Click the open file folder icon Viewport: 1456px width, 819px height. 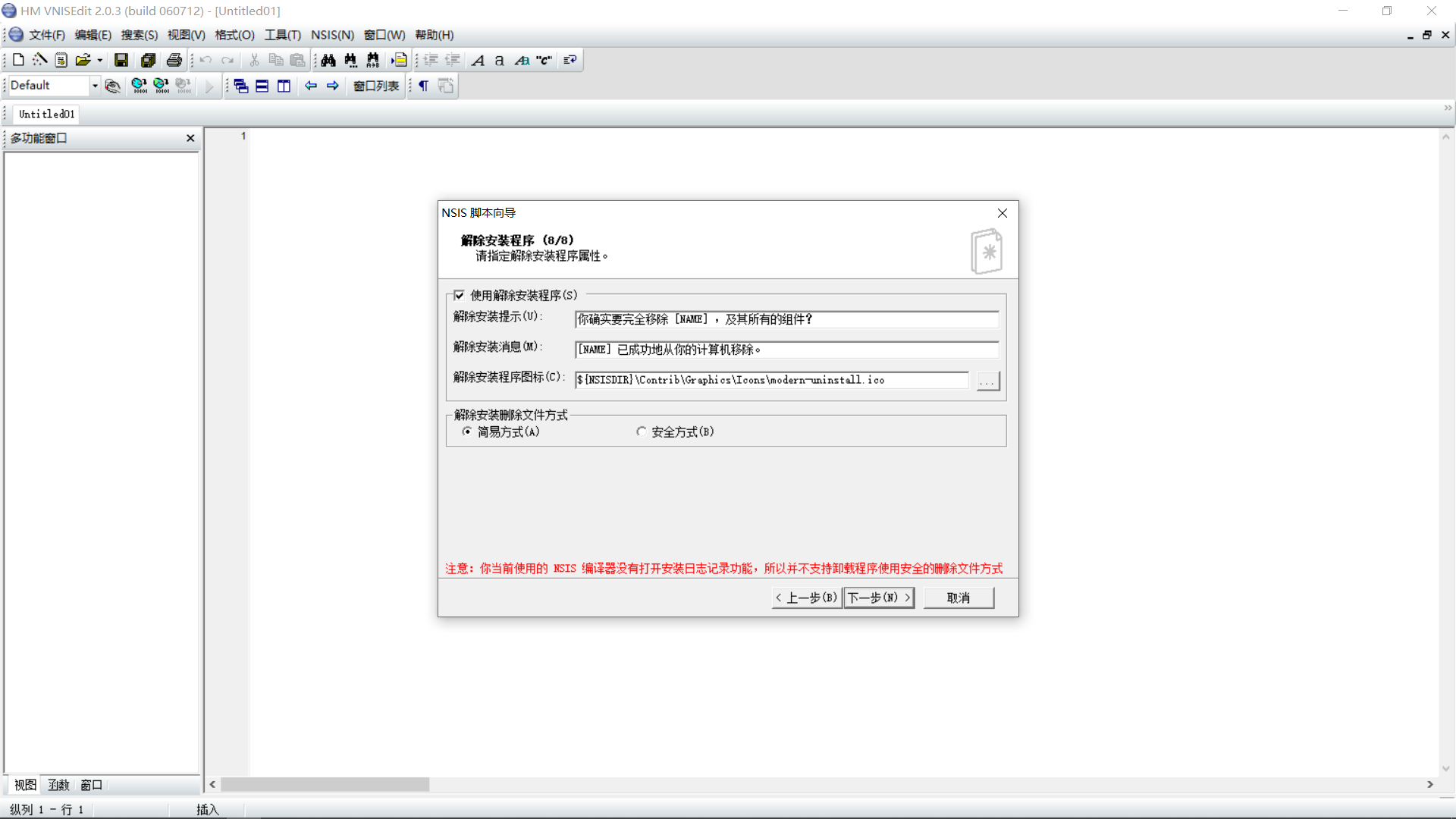tap(82, 60)
